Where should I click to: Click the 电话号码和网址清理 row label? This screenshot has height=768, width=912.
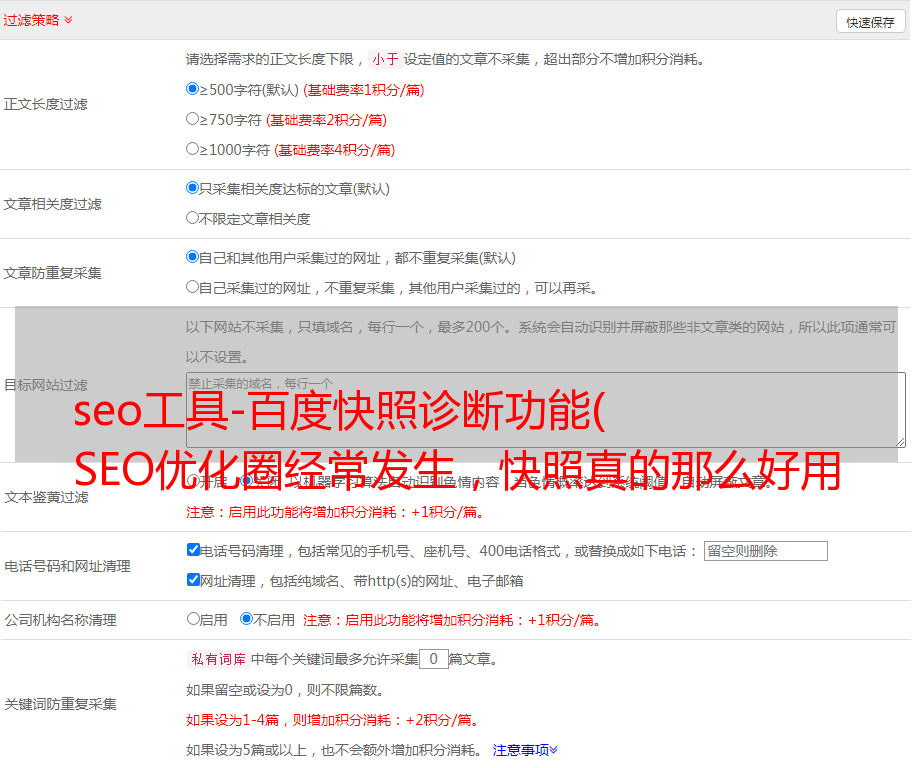(67, 566)
